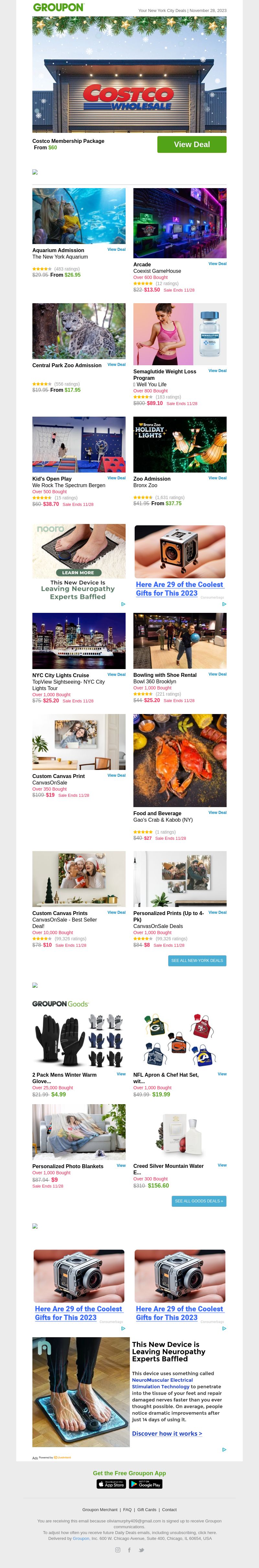Click the Bronx Zoo Holiday Lights image

(180, 444)
